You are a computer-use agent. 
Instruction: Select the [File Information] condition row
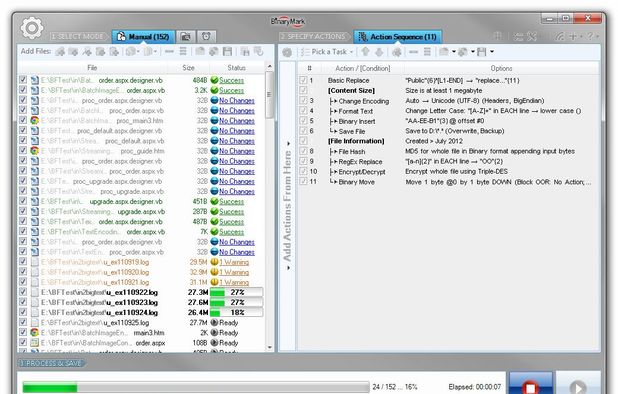449,141
